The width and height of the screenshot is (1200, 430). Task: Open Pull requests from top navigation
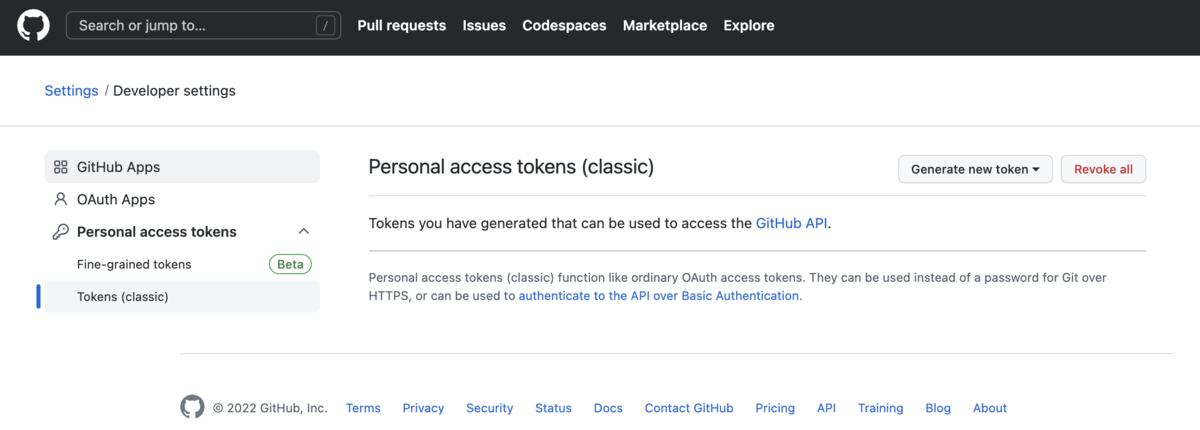402,26
